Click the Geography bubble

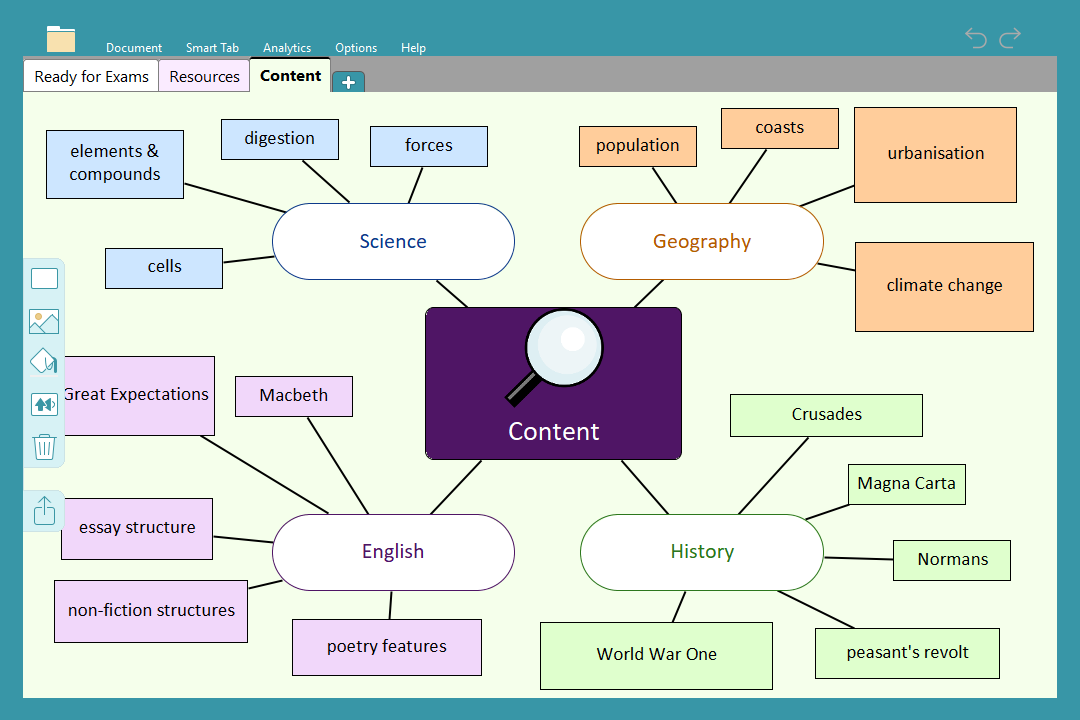[x=701, y=242]
